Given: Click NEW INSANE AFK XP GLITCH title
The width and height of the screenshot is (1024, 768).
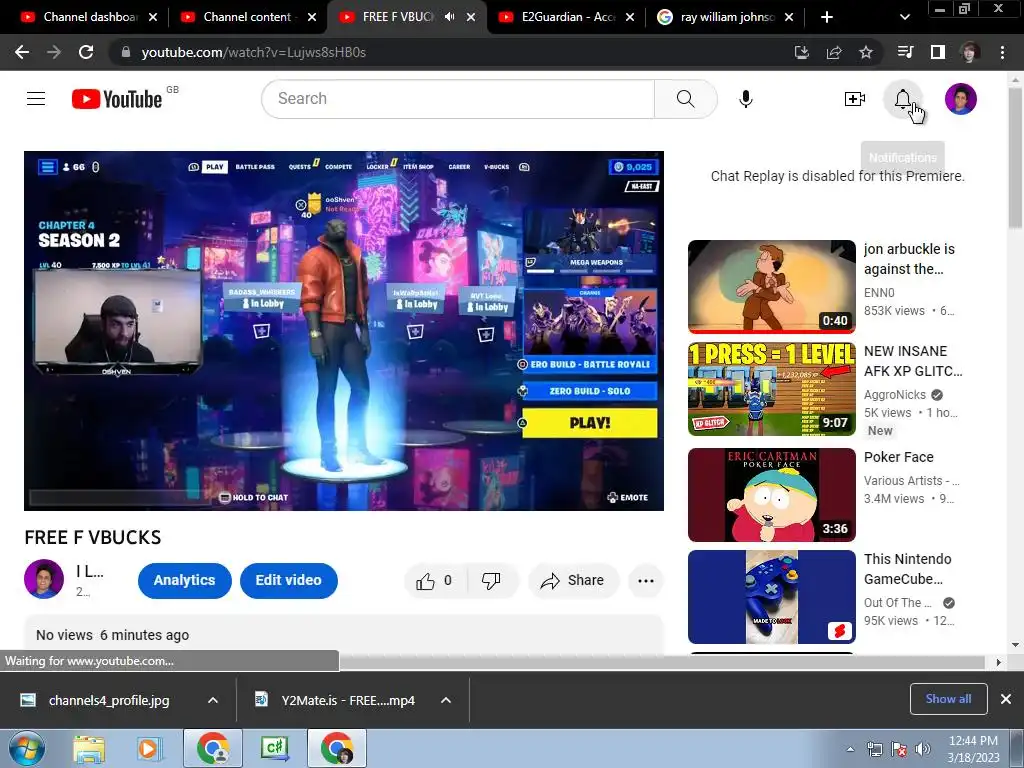Looking at the screenshot, I should pyautogui.click(x=913, y=361).
